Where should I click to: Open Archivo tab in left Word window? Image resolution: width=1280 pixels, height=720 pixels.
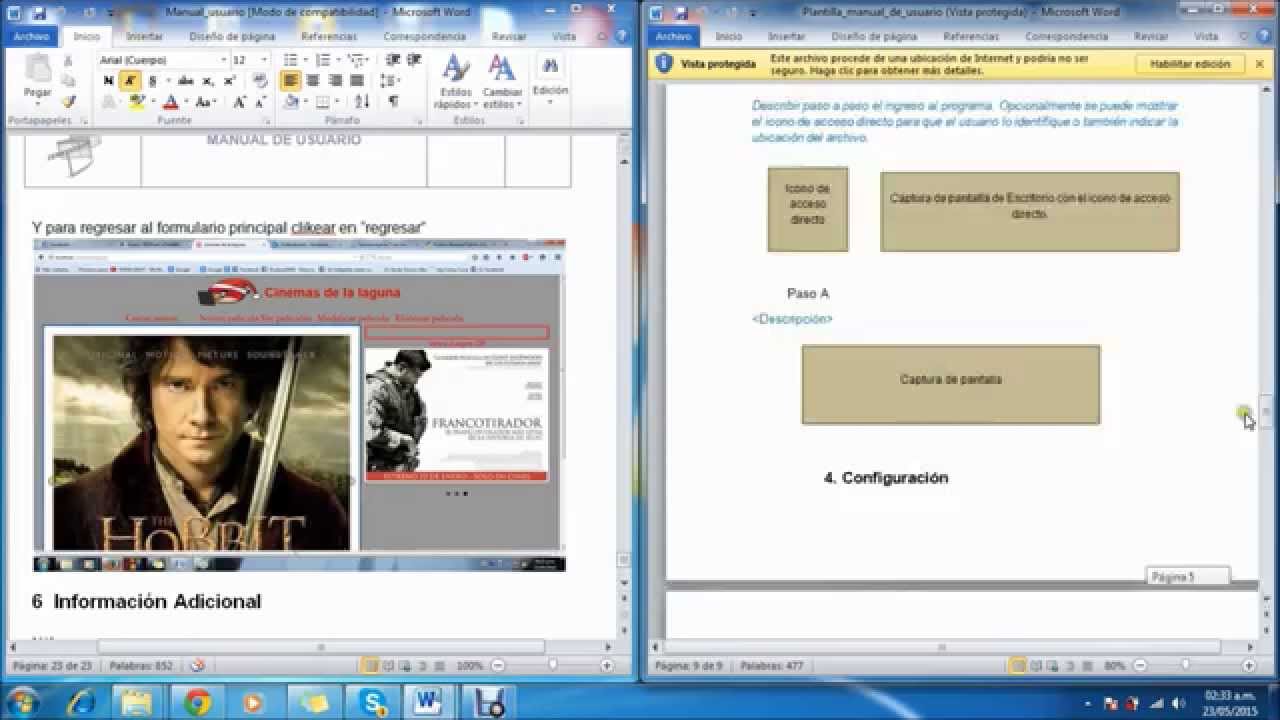[x=31, y=36]
